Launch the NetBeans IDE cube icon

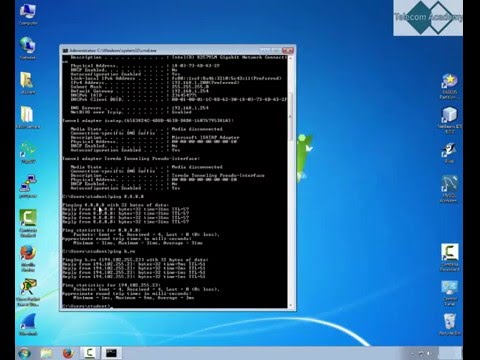[x=449, y=120]
